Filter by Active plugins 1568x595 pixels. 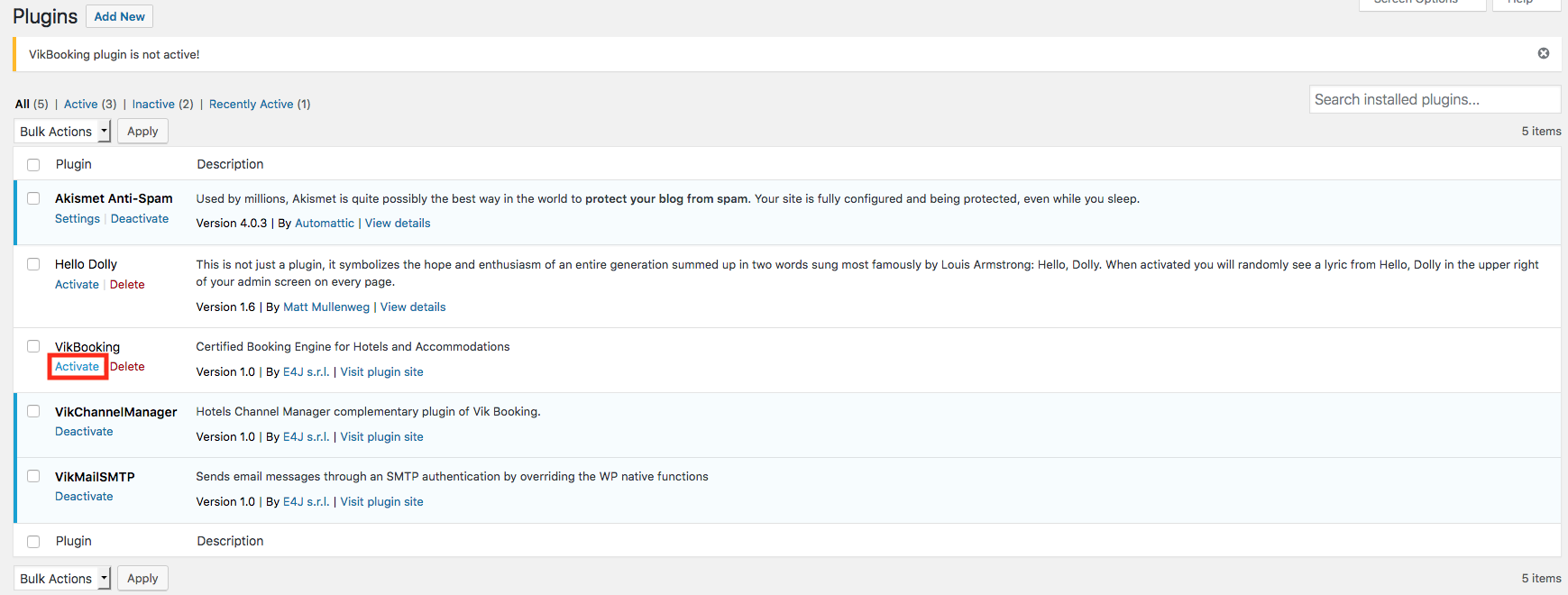(x=80, y=104)
